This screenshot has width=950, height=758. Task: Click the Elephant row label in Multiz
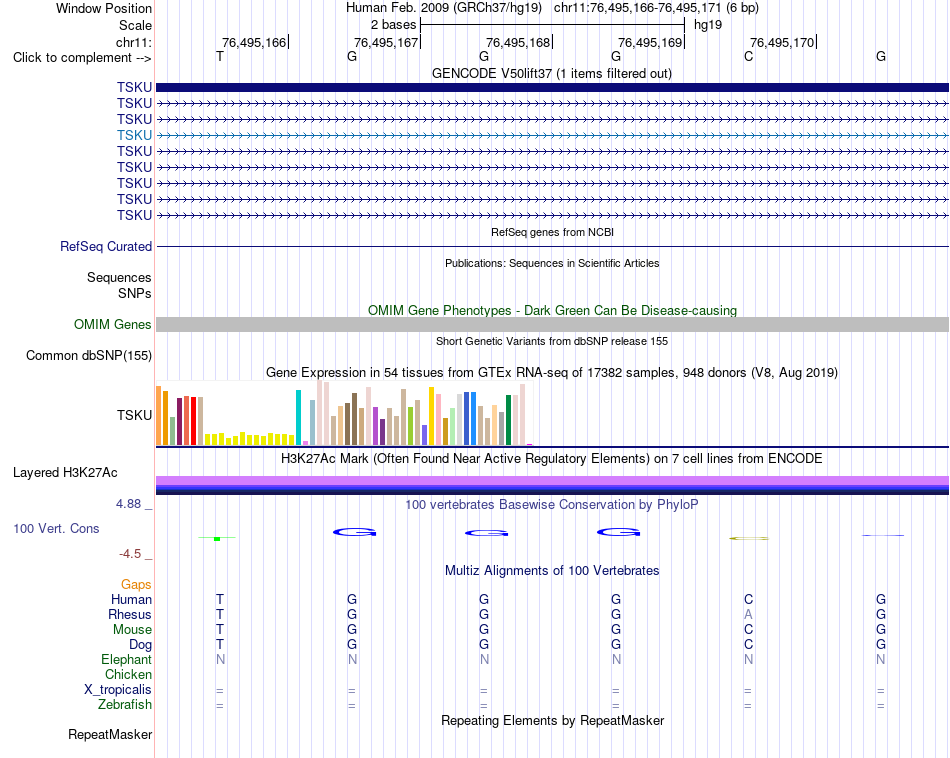coord(126,659)
